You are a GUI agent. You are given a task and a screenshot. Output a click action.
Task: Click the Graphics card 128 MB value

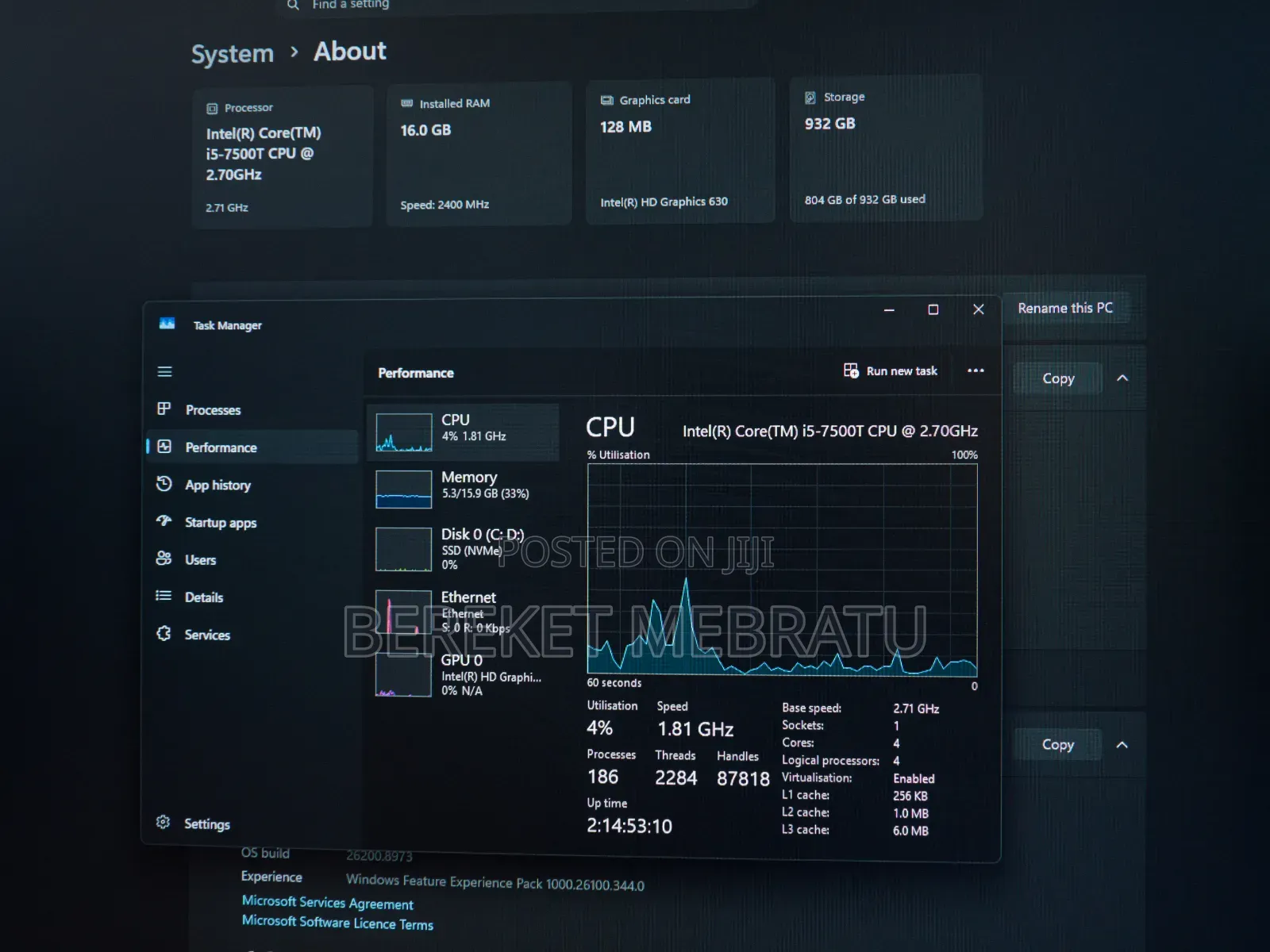pyautogui.click(x=625, y=127)
